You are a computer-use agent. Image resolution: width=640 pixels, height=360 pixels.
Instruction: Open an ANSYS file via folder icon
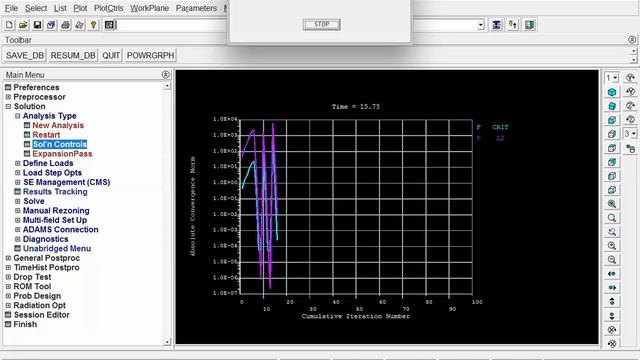click(x=23, y=25)
